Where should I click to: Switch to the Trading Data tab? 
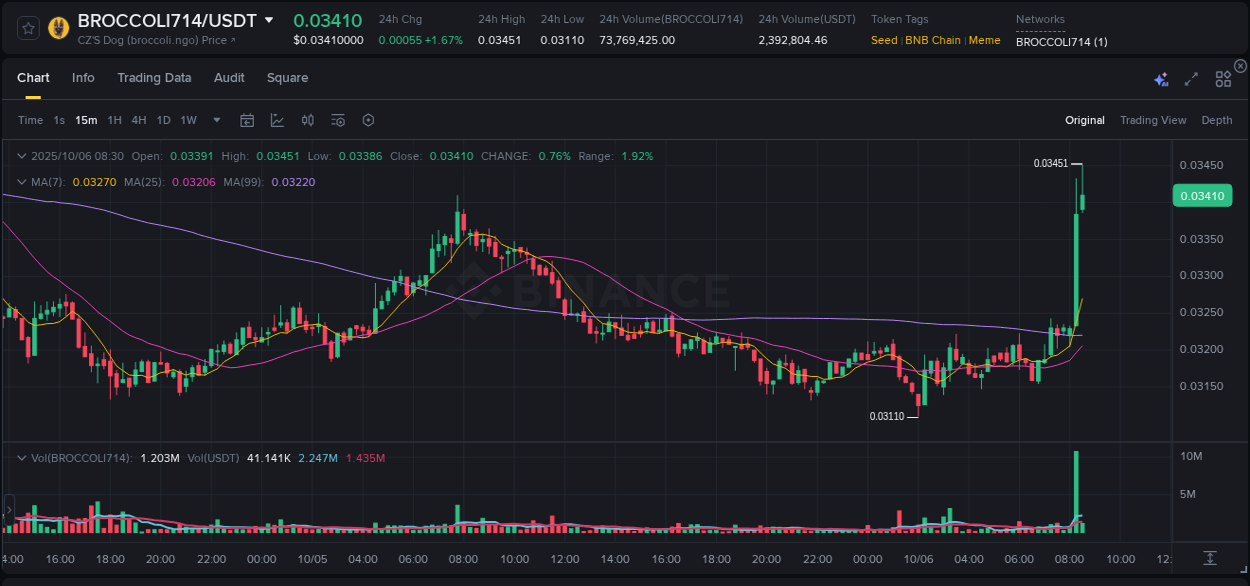(154, 77)
